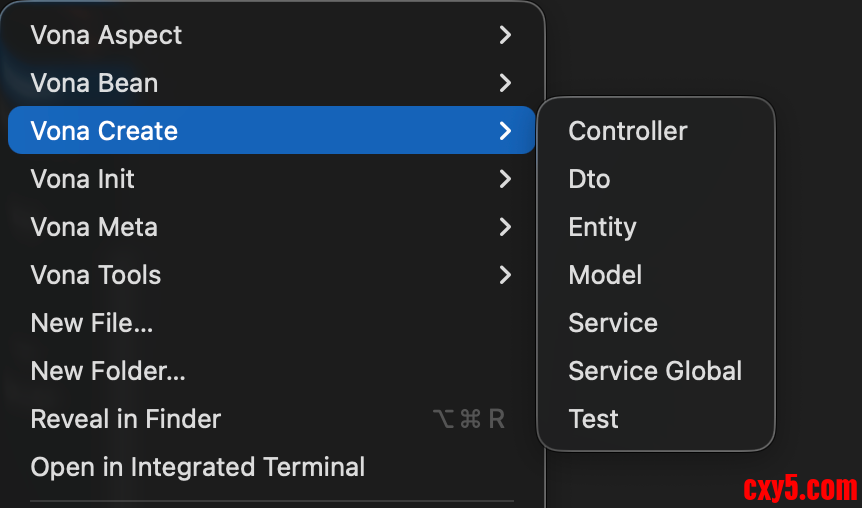Image resolution: width=862 pixels, height=508 pixels.
Task: Click the Service submenu item
Action: pyautogui.click(x=613, y=323)
